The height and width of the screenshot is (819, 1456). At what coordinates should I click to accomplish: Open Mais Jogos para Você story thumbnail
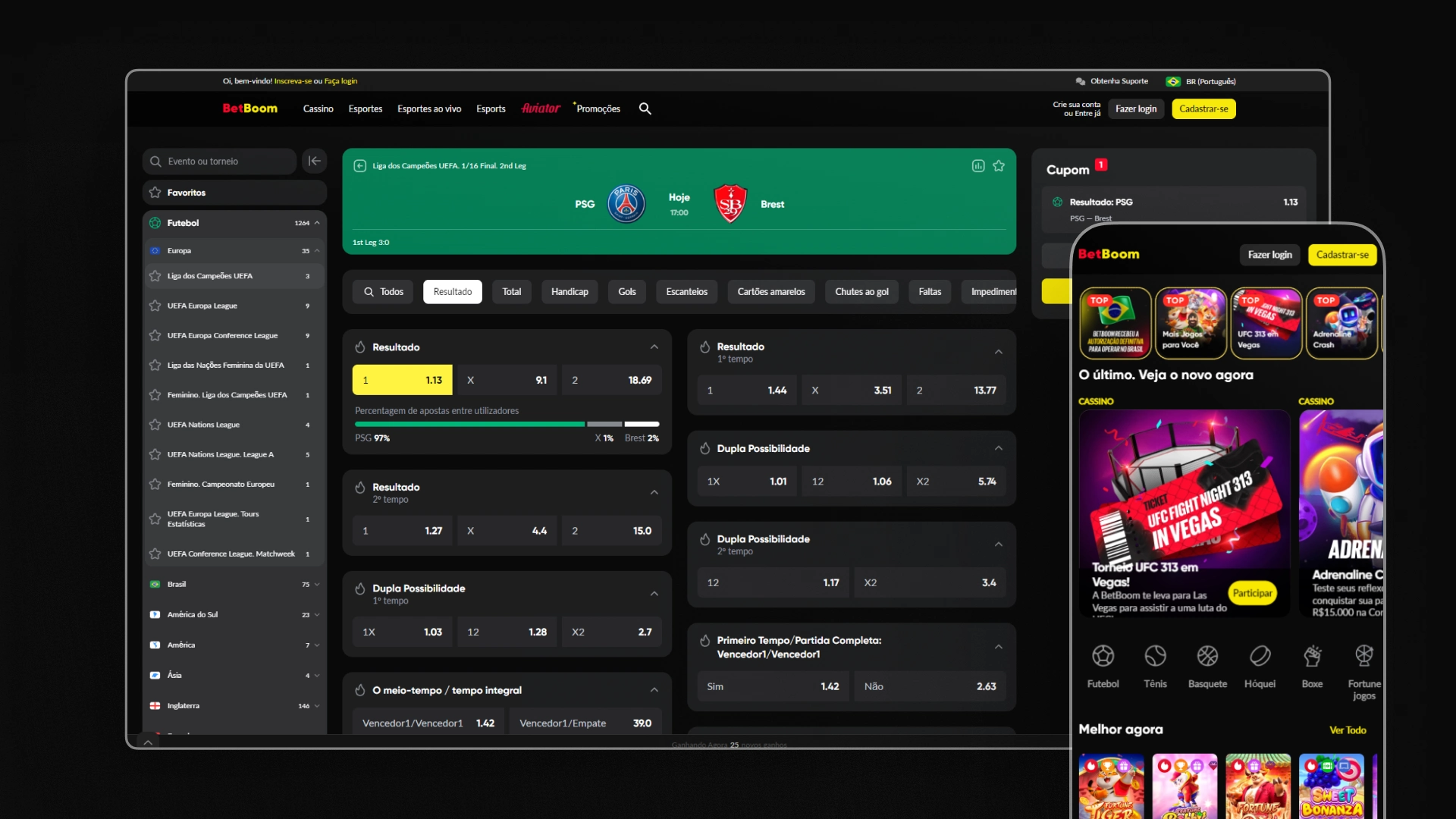(1191, 323)
